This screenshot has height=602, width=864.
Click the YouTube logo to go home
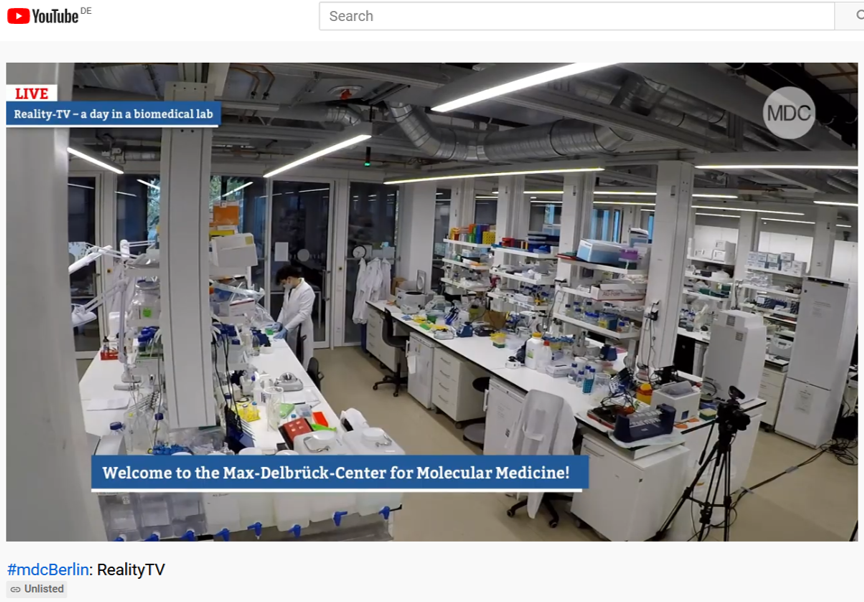click(42, 16)
